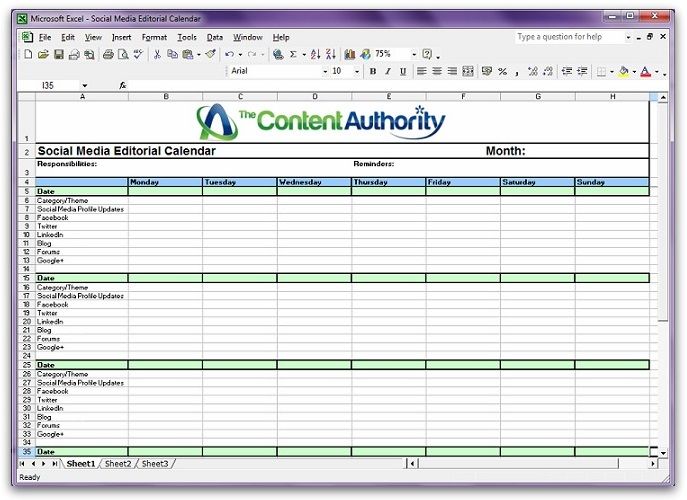Toggle Align Right
687x500 pixels.
pyautogui.click(x=452, y=71)
